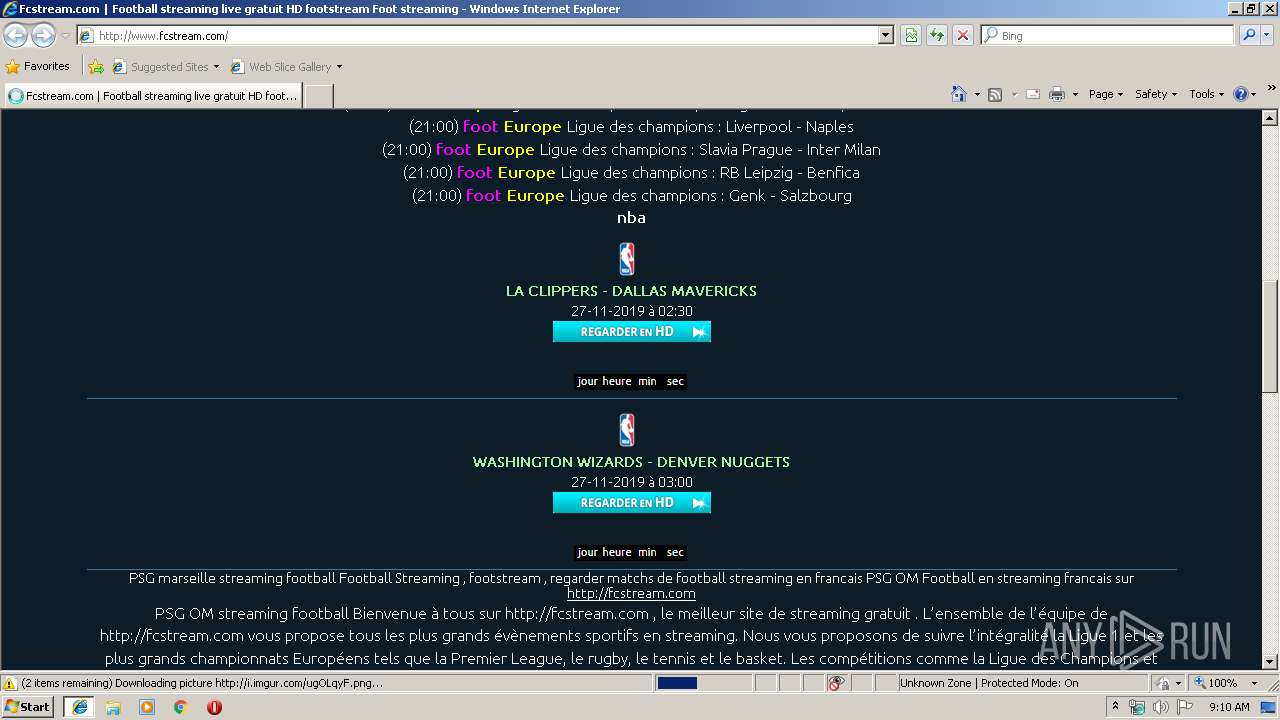Screen dimensions: 1280x720
Task: Click the page loading progress bar
Action: tap(703, 683)
